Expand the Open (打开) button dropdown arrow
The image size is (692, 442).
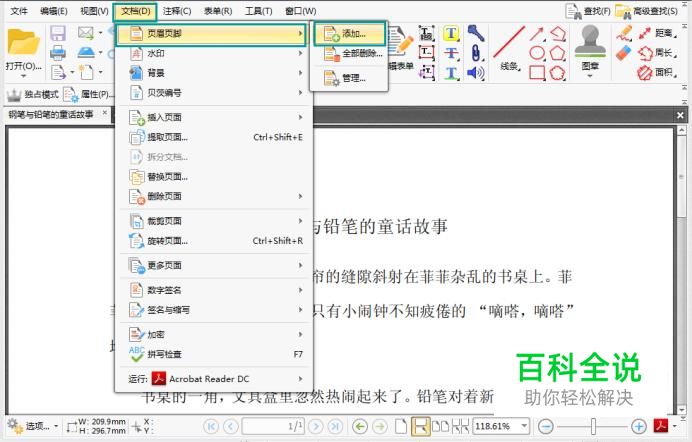click(23, 76)
